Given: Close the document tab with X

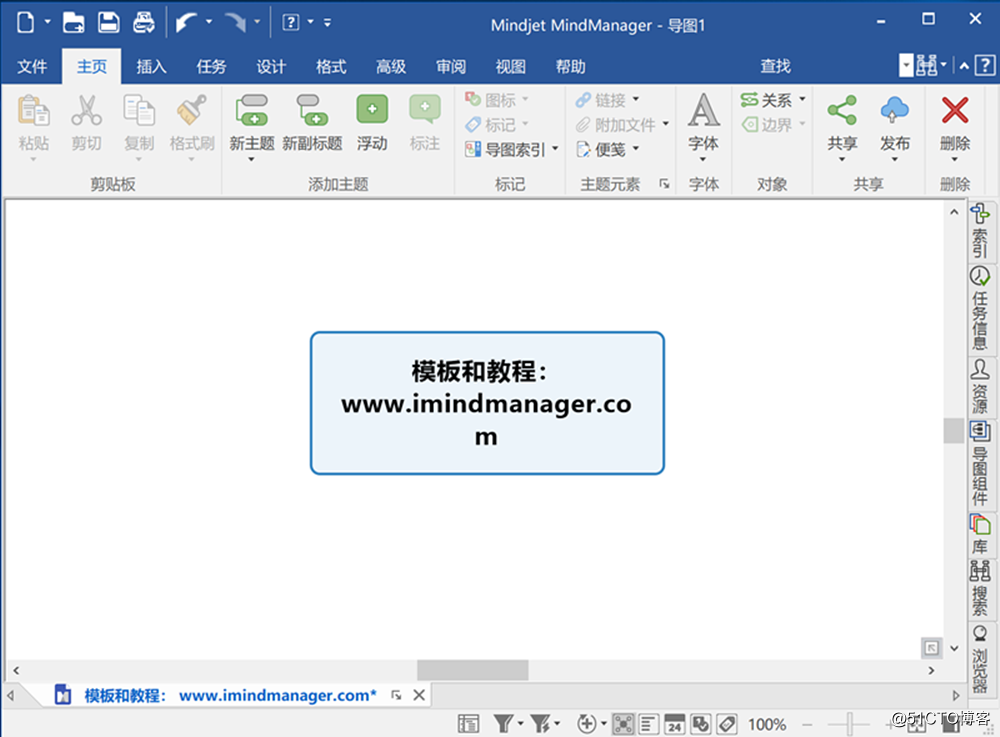Looking at the screenshot, I should [x=419, y=695].
